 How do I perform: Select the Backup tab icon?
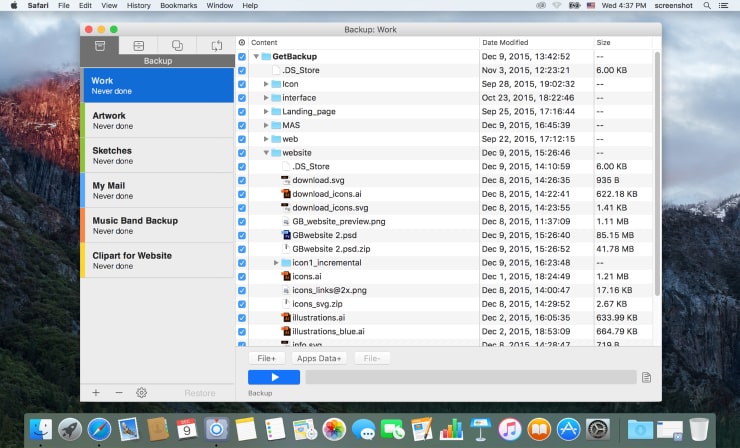100,45
